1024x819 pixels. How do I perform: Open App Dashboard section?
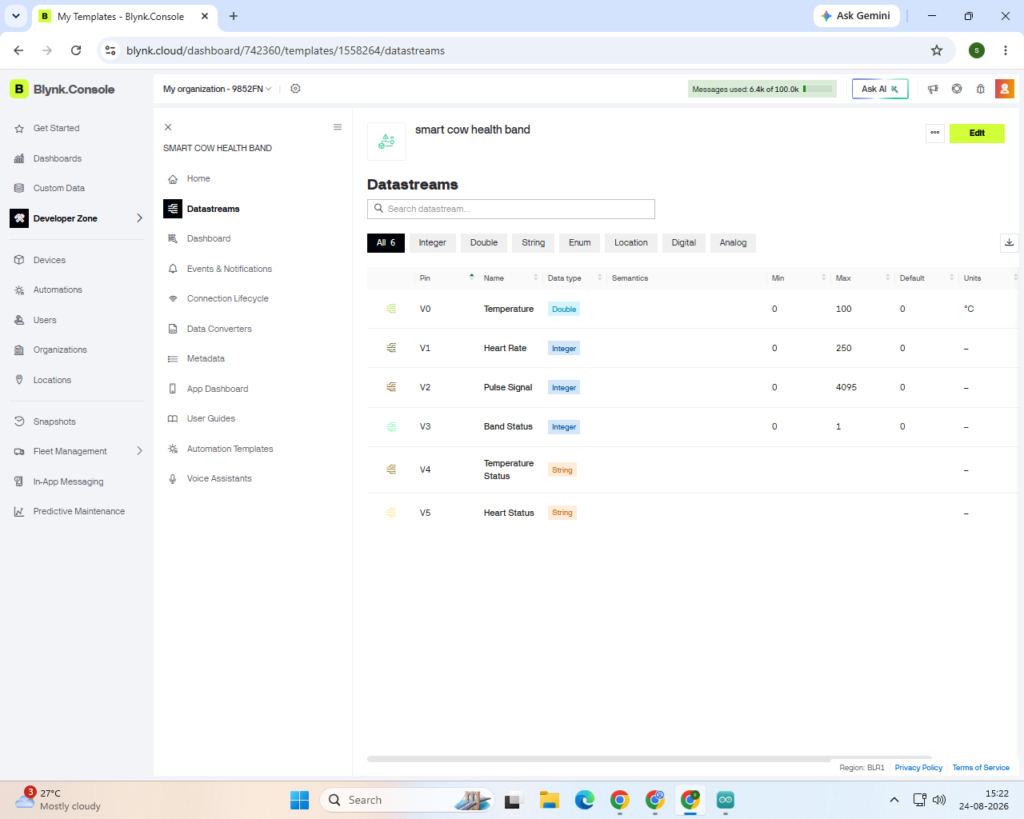click(217, 389)
